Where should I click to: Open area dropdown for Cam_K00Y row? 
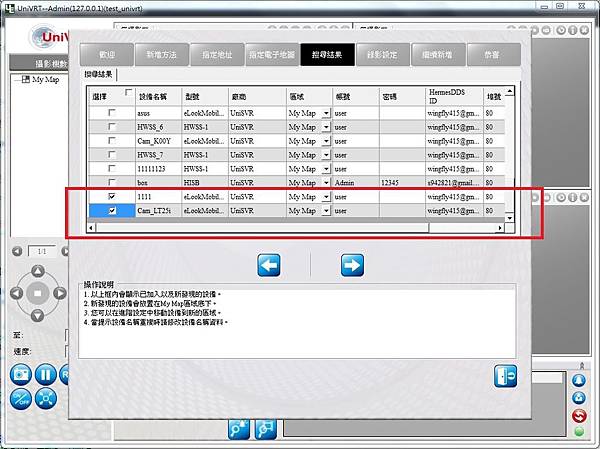(326, 141)
